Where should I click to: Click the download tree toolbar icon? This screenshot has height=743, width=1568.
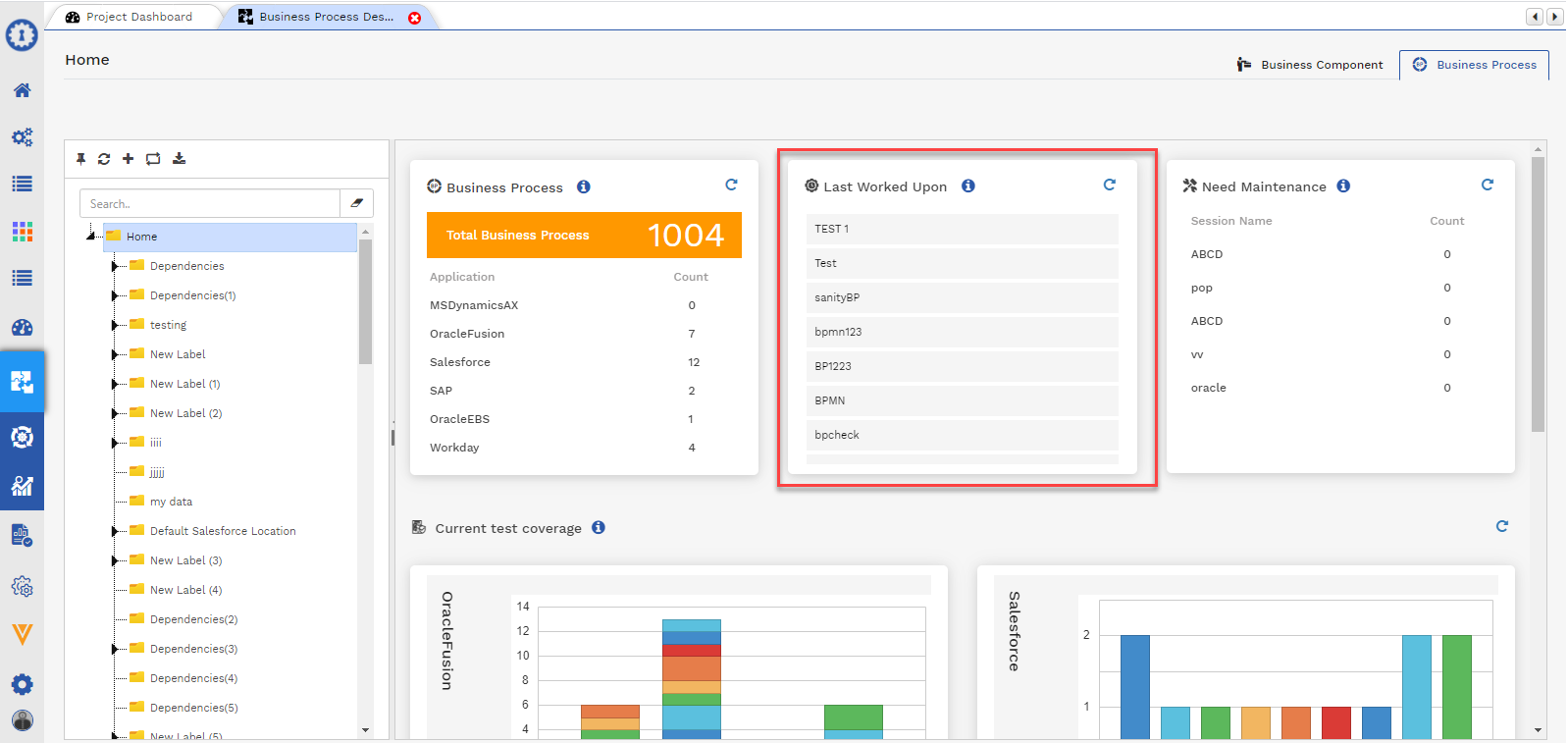click(179, 158)
